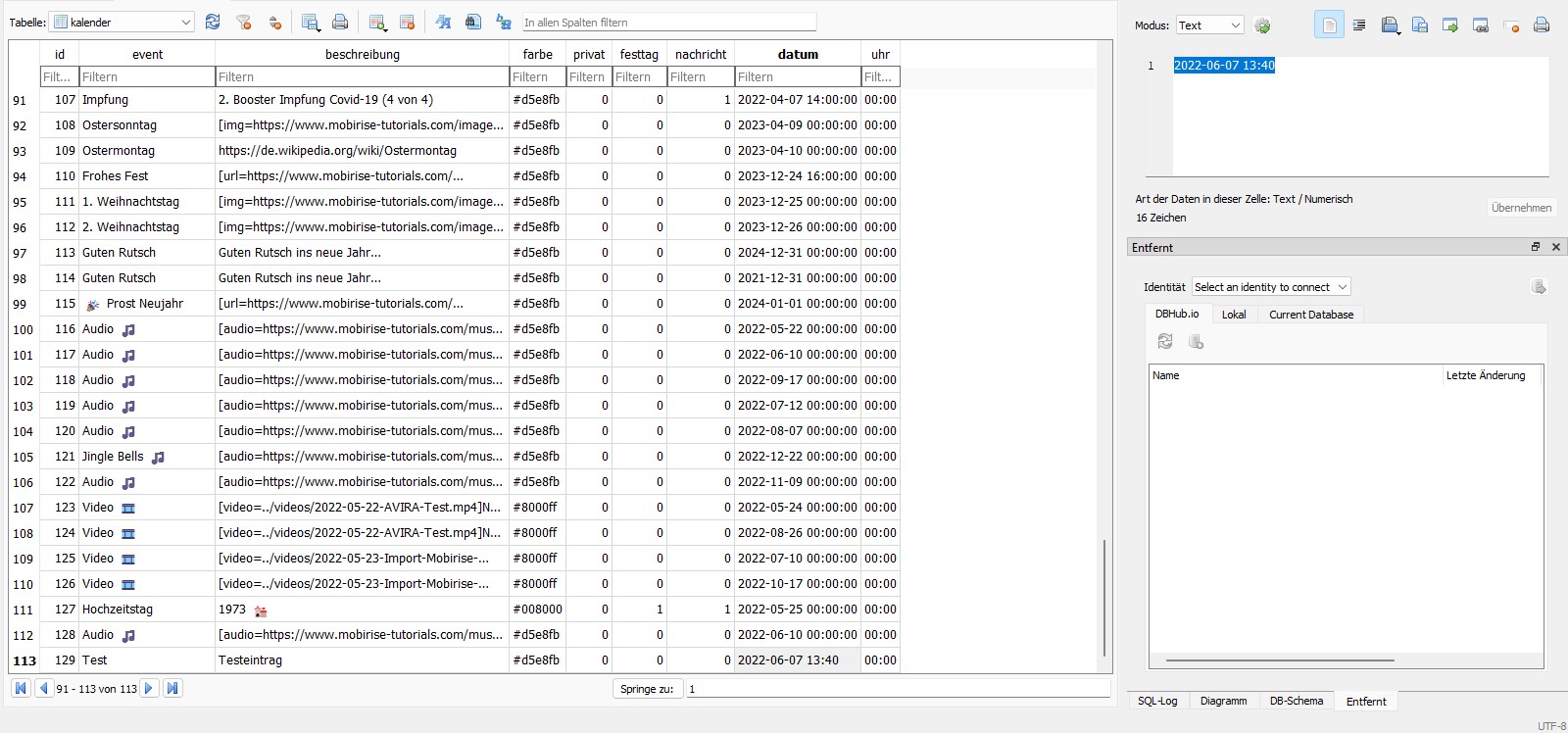Click the Übernehmen button

click(1521, 208)
